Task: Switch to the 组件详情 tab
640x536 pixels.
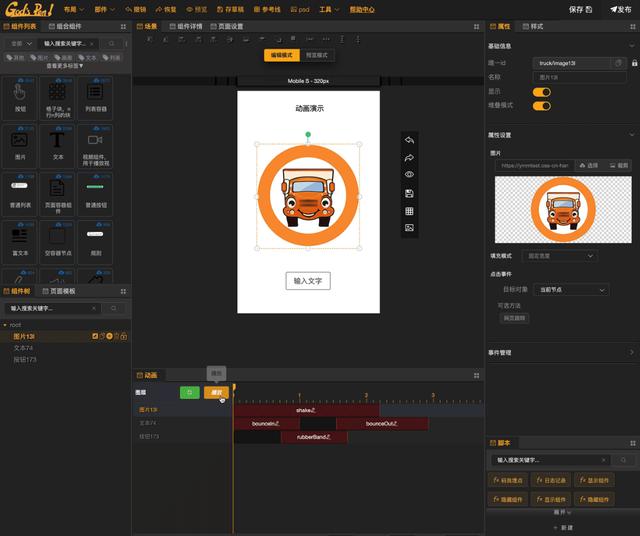Action: point(186,27)
